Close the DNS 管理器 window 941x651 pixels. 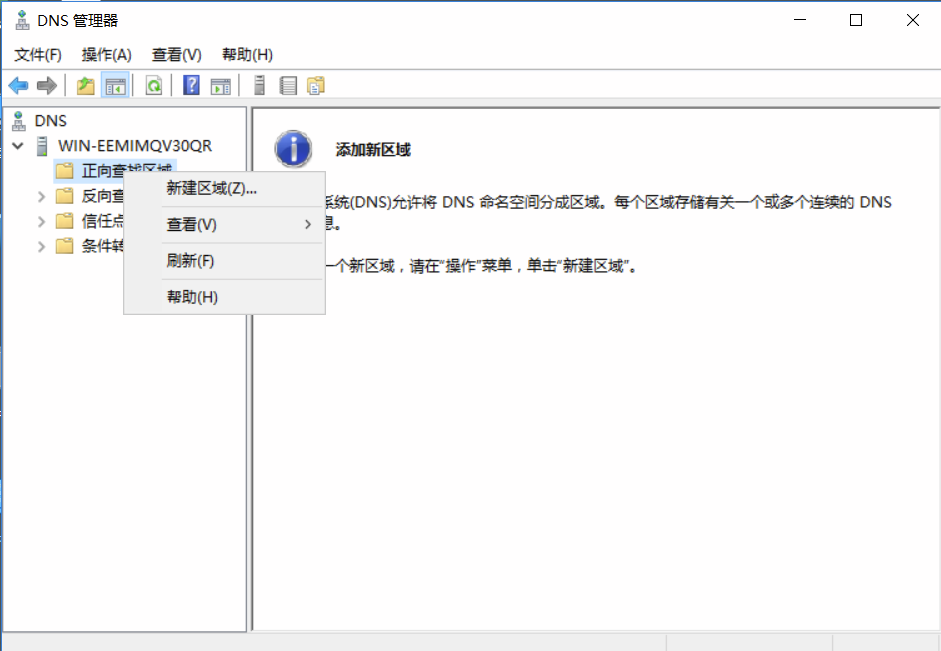point(913,20)
